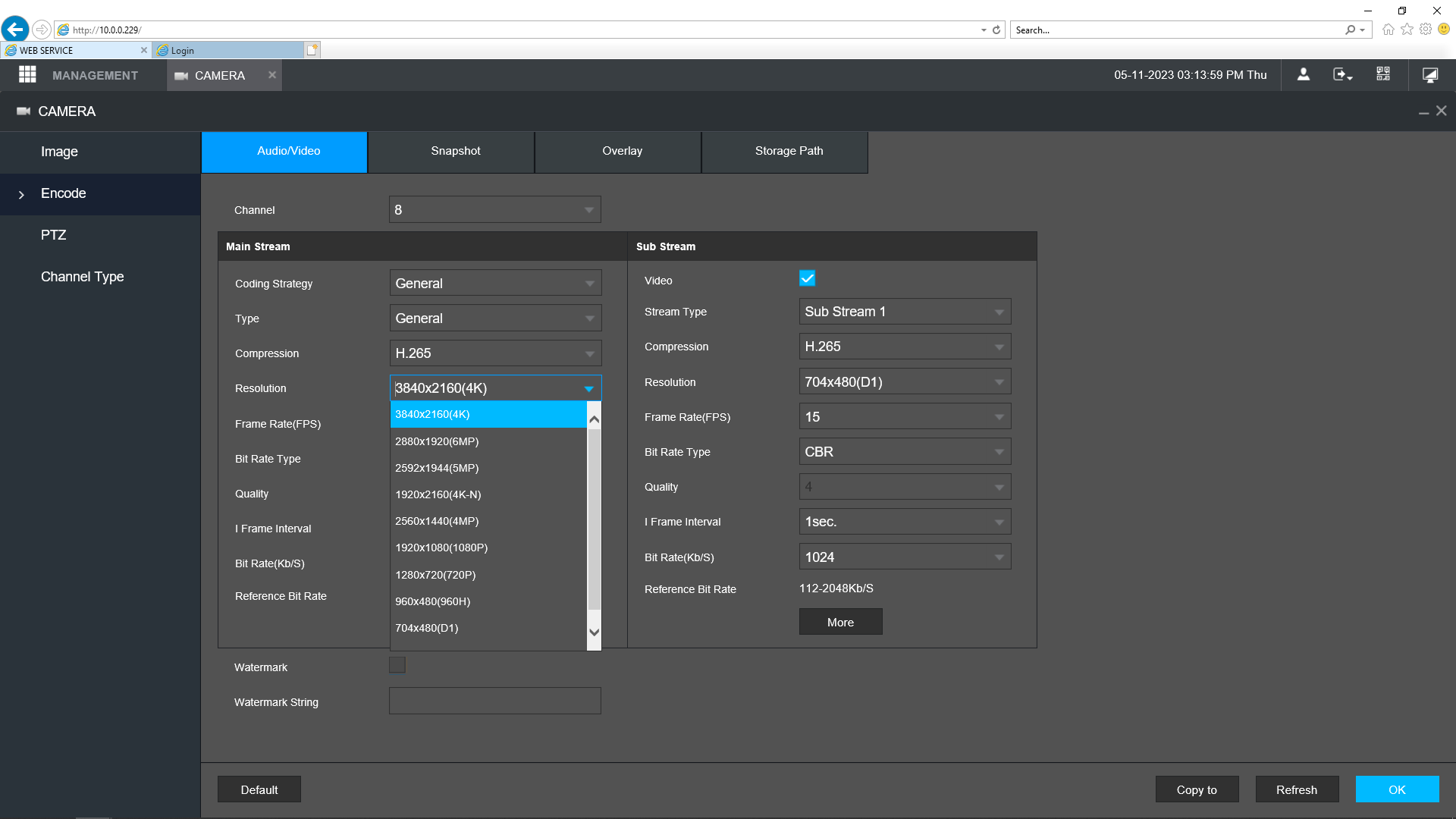Click the Refresh button

[x=1297, y=789]
